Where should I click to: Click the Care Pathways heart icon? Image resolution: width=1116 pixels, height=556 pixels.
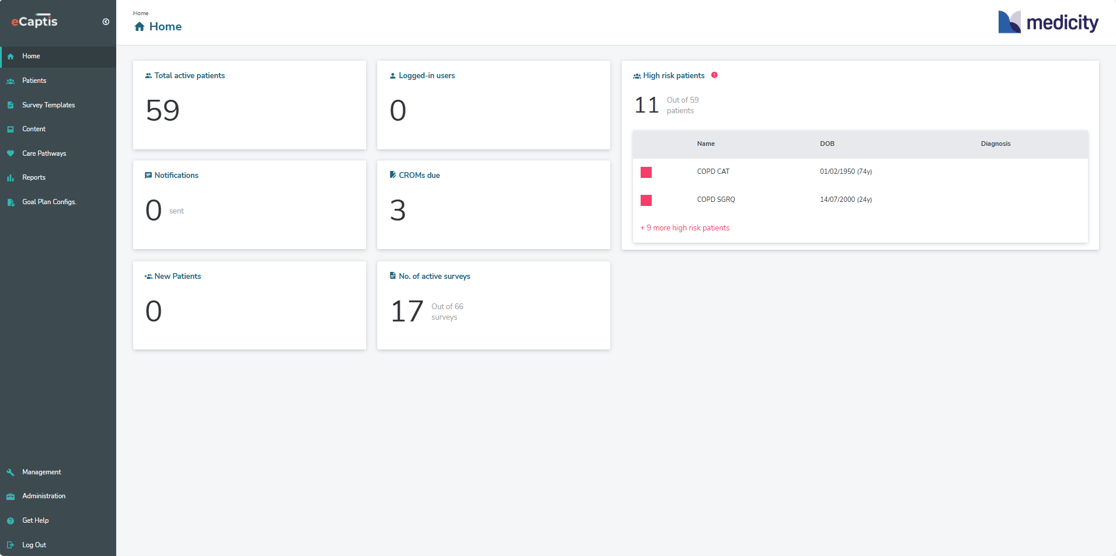coord(11,154)
